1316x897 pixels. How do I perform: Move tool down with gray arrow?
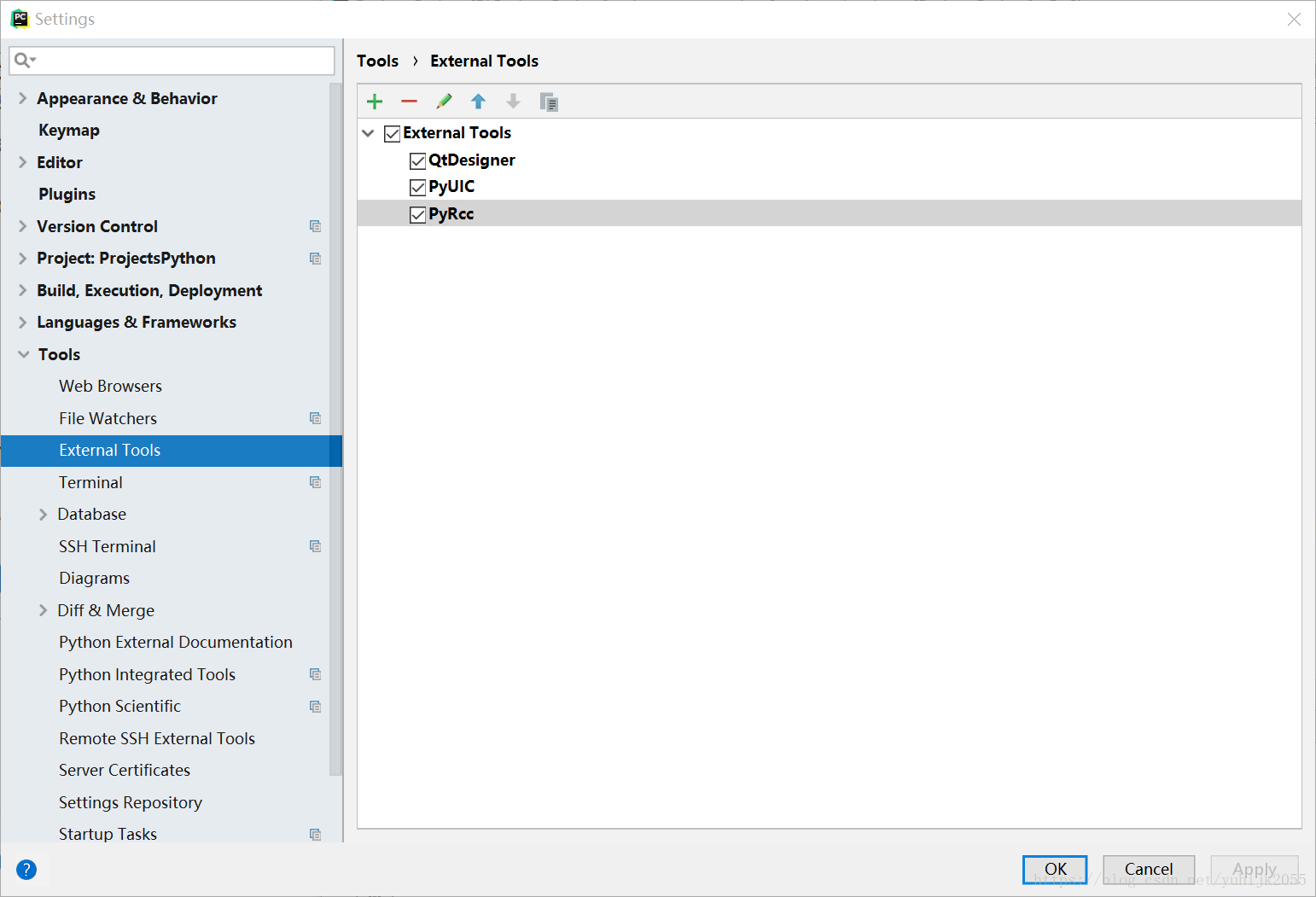pyautogui.click(x=513, y=102)
